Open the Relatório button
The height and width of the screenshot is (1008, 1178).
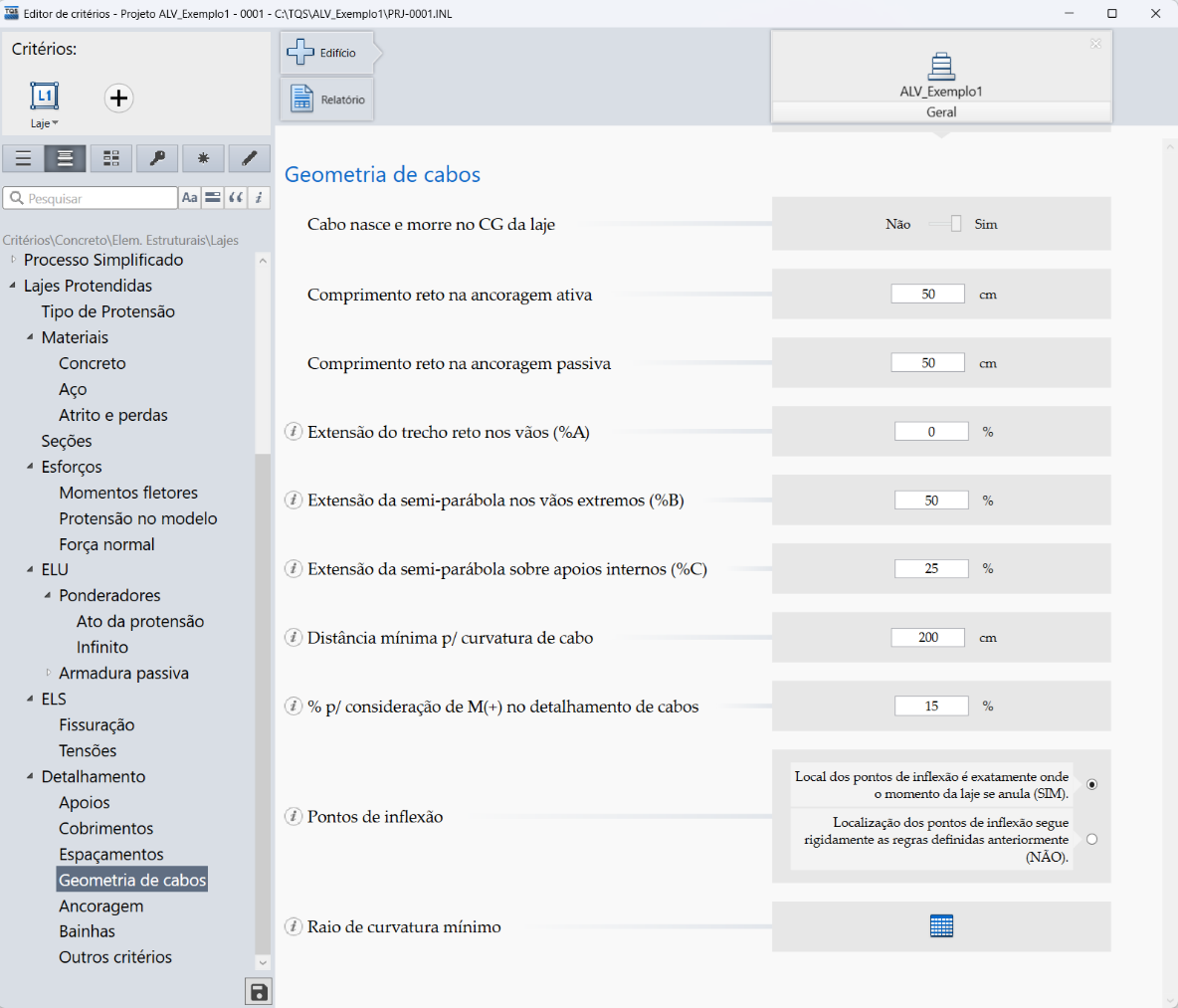coord(326,100)
